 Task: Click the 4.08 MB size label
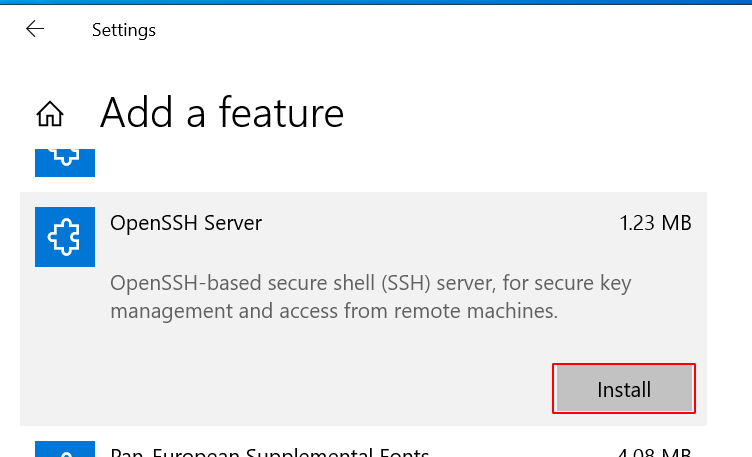pyautogui.click(x=655, y=452)
